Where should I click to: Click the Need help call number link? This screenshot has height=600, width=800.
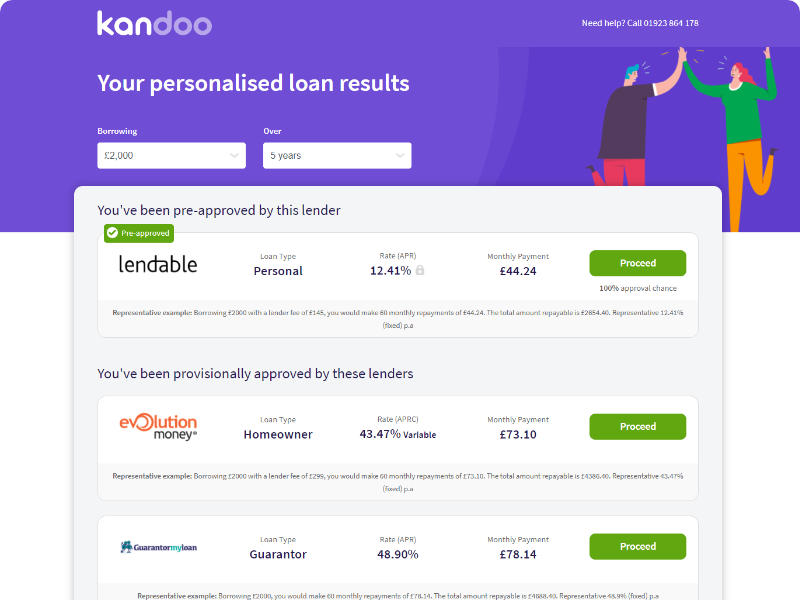[x=640, y=23]
